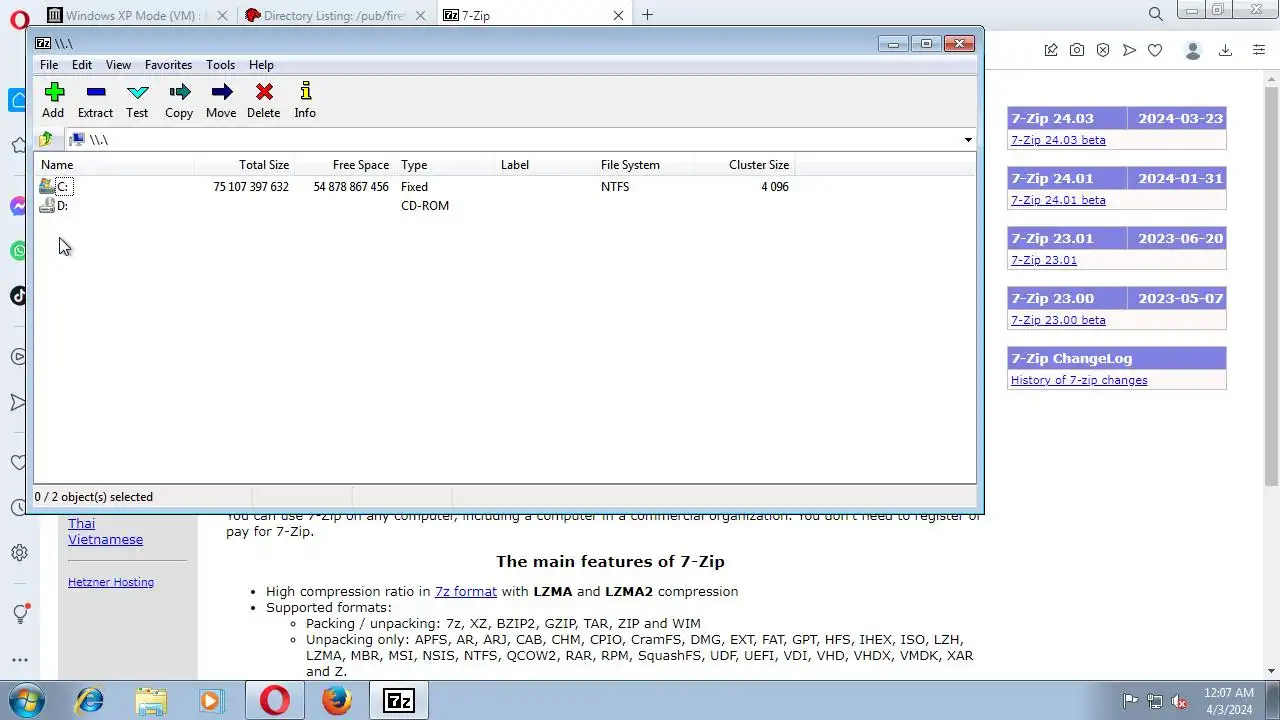
Task: Open the Favorites menu
Action: coord(168,65)
